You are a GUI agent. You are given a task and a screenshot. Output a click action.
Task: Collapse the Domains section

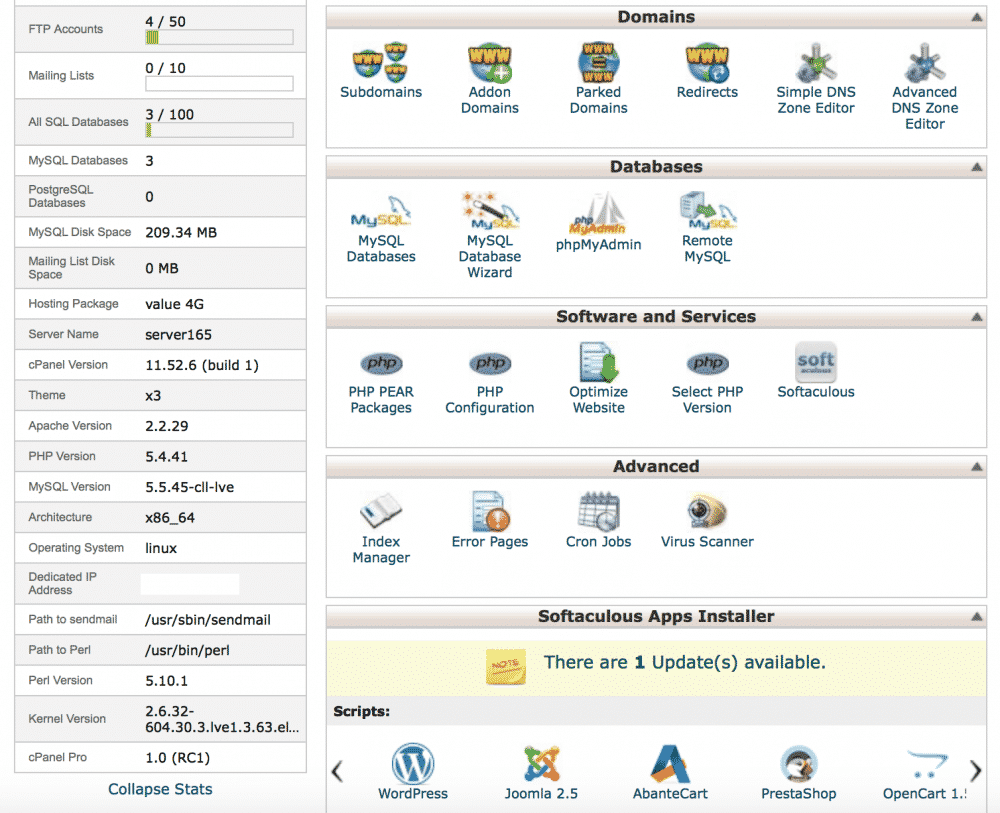pyautogui.click(x=976, y=17)
